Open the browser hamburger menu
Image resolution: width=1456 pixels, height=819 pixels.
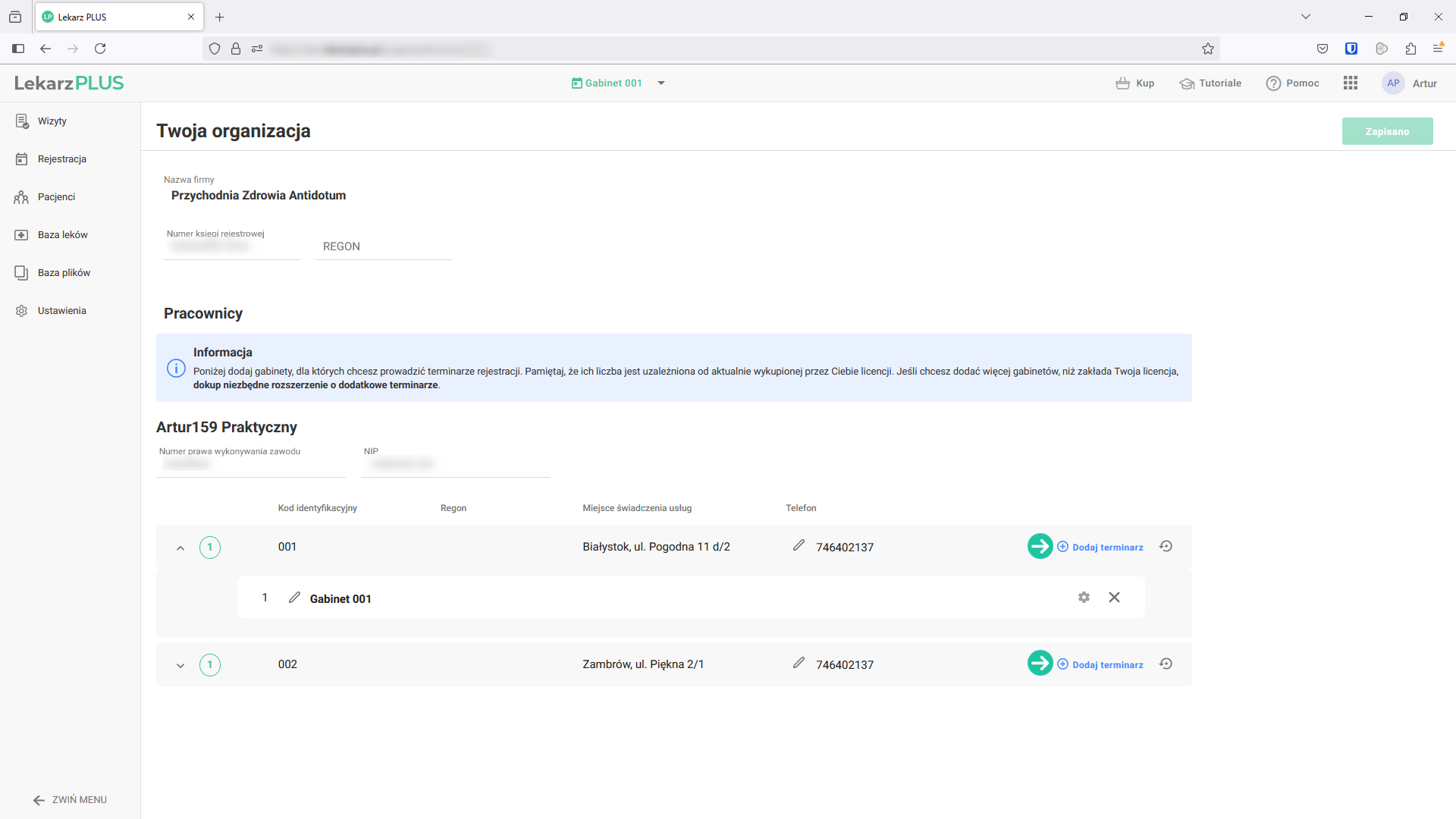point(1438,49)
